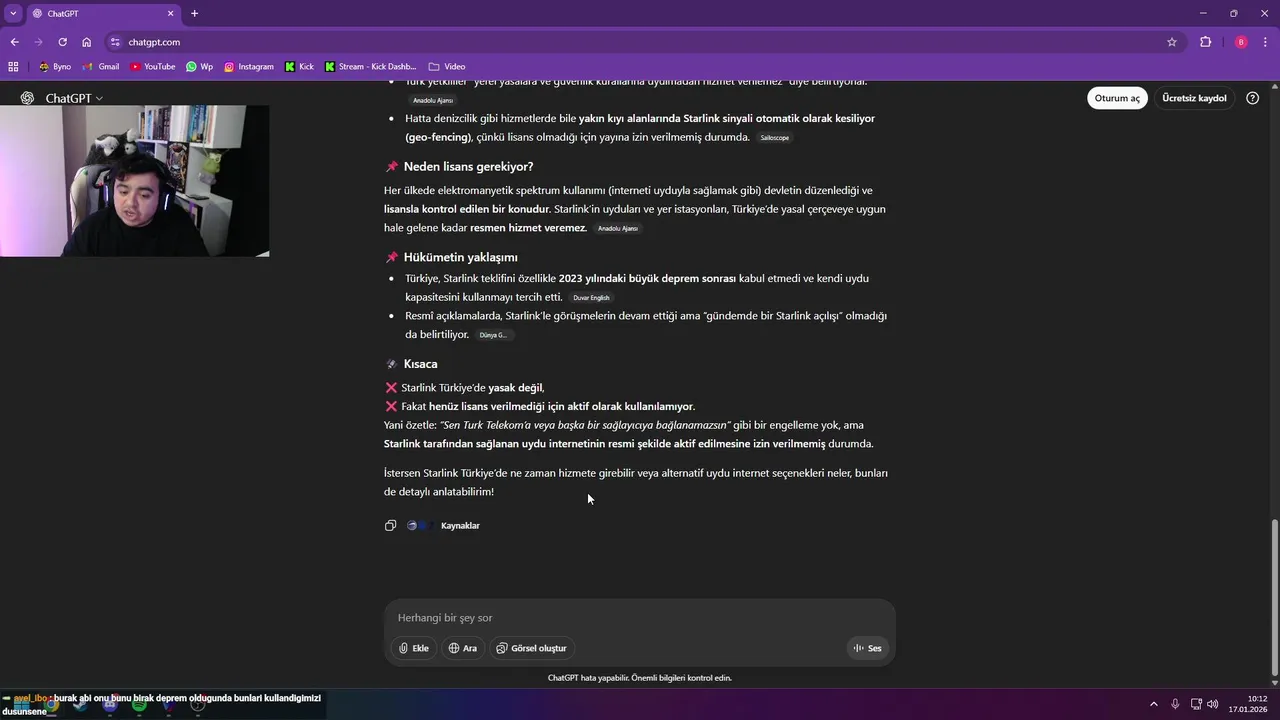Open the browser extensions menu
This screenshot has height=720, width=1280.
click(1205, 42)
